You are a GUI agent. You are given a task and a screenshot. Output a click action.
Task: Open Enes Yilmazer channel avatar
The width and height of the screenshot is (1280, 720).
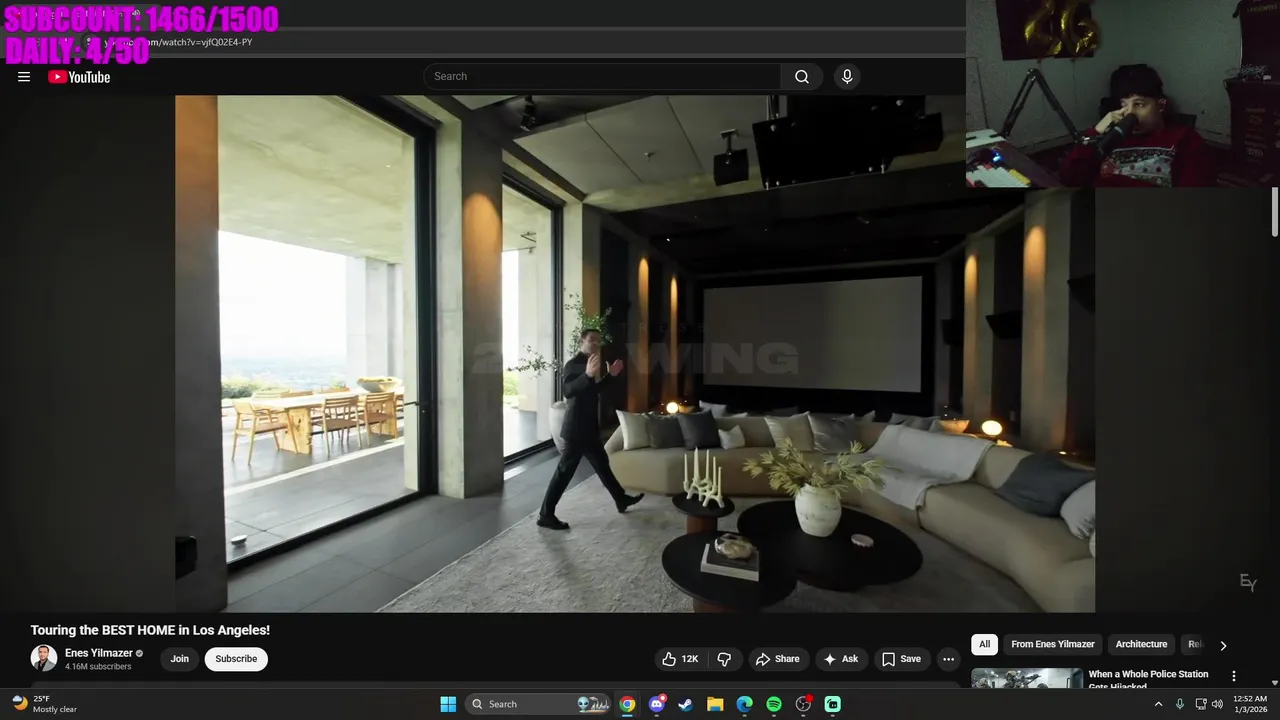(x=44, y=658)
